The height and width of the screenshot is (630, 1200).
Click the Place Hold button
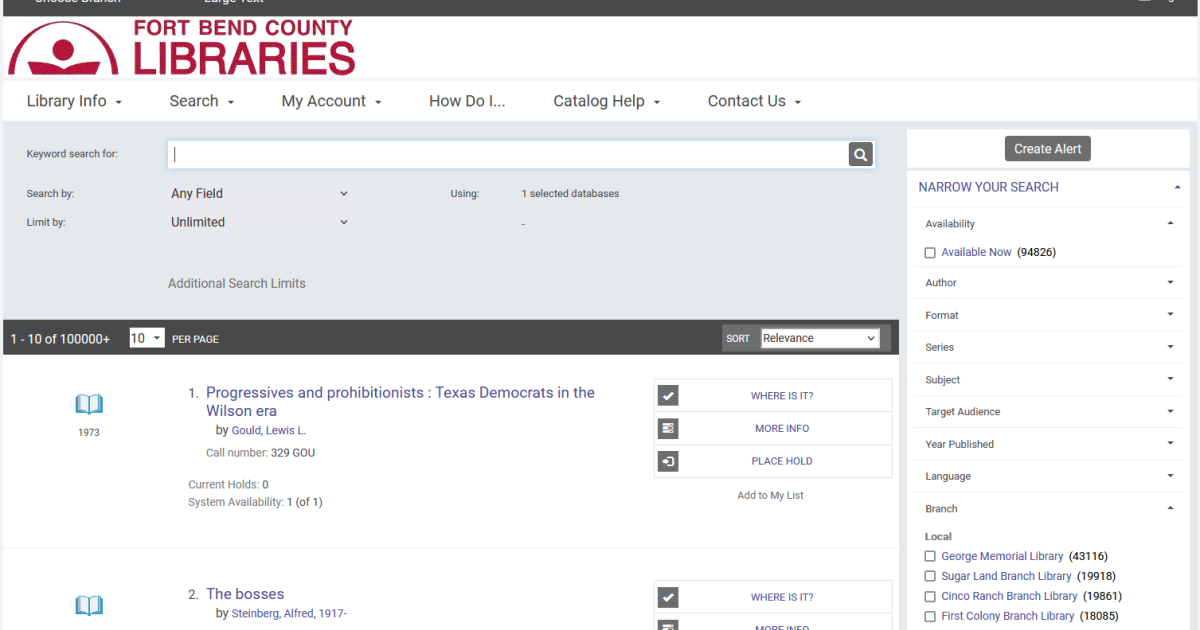click(x=782, y=461)
